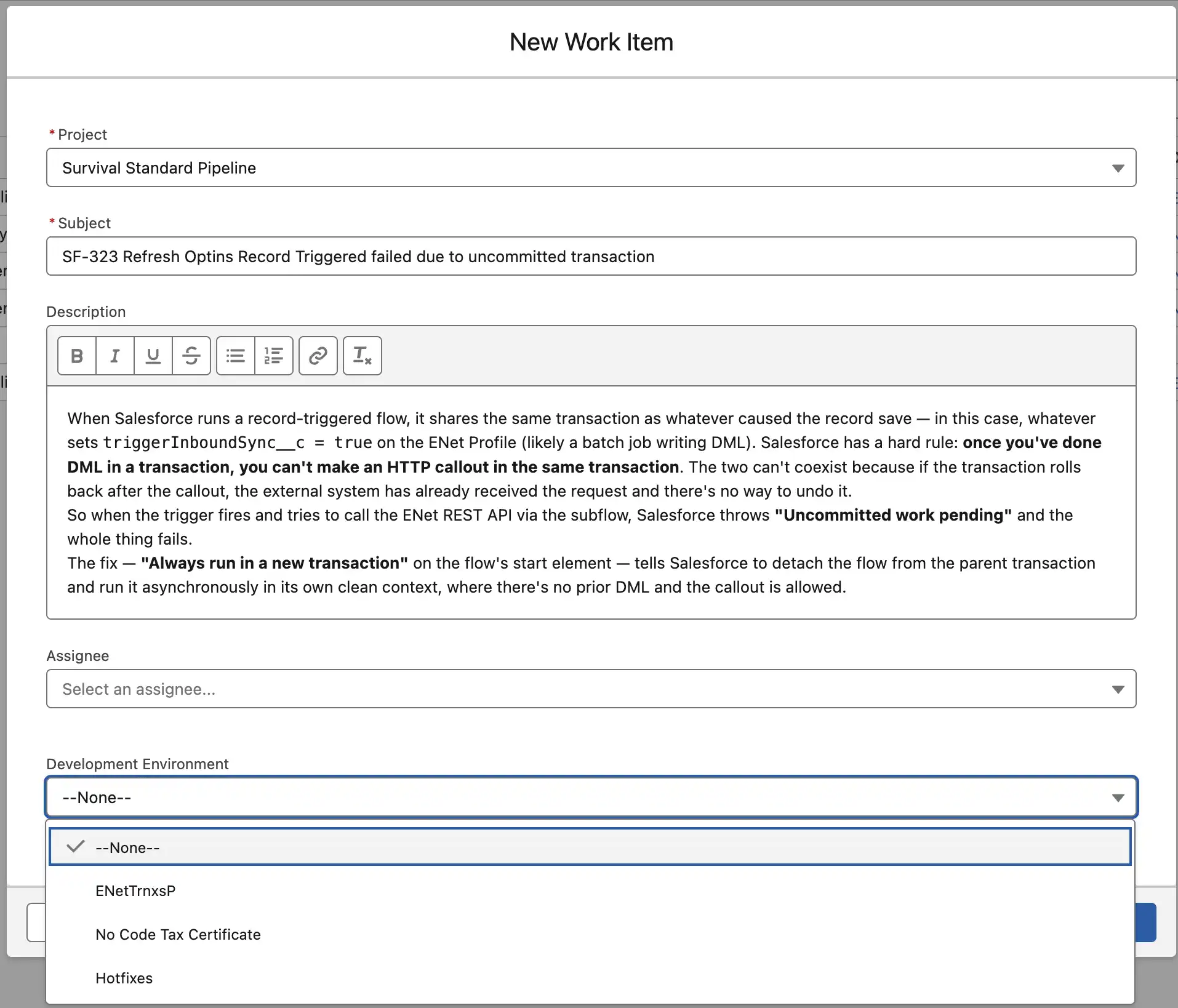Click the New Work Item heading
Image resolution: width=1178 pixels, height=1008 pixels.
tap(591, 42)
